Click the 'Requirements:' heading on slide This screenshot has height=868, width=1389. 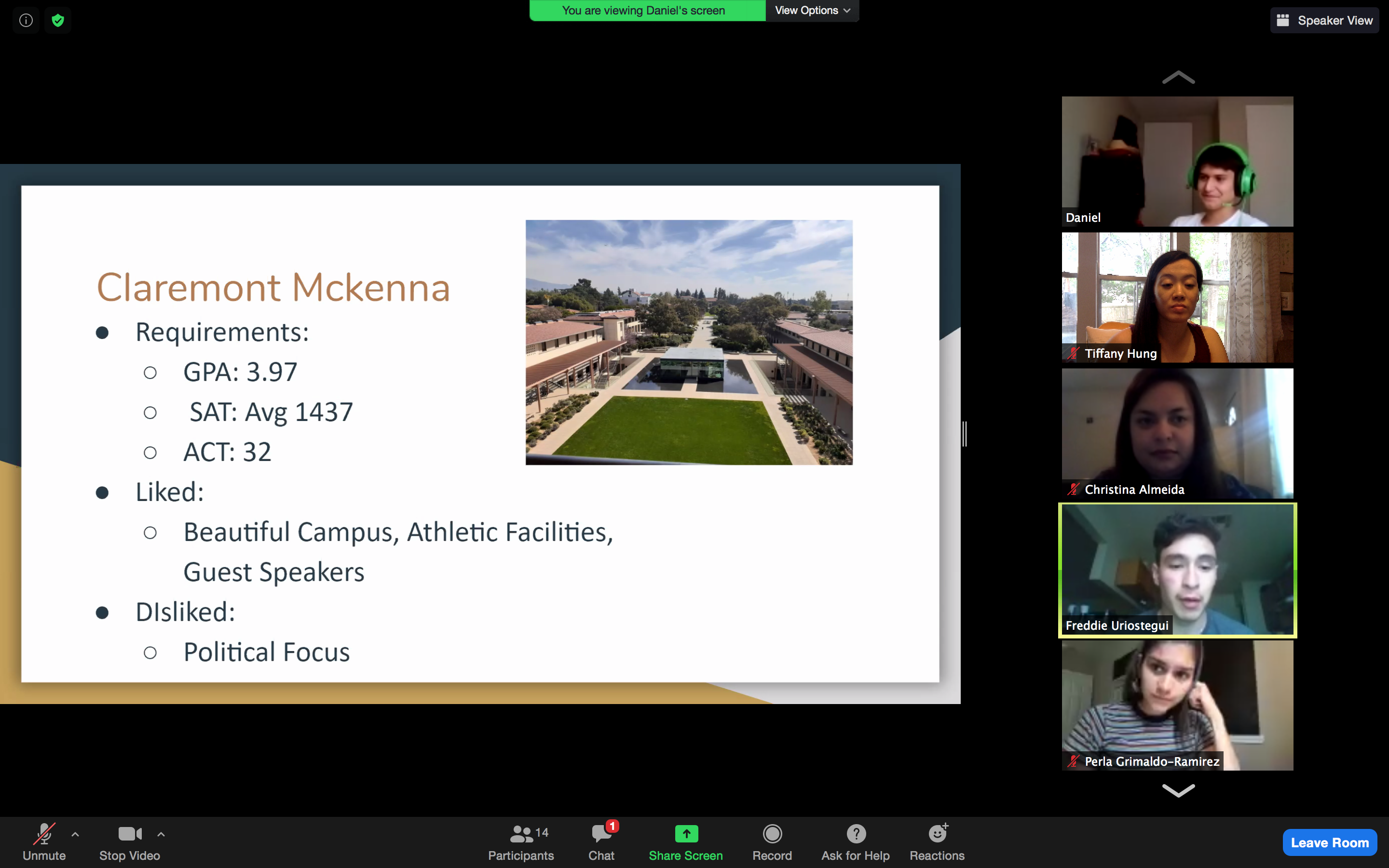(x=222, y=332)
